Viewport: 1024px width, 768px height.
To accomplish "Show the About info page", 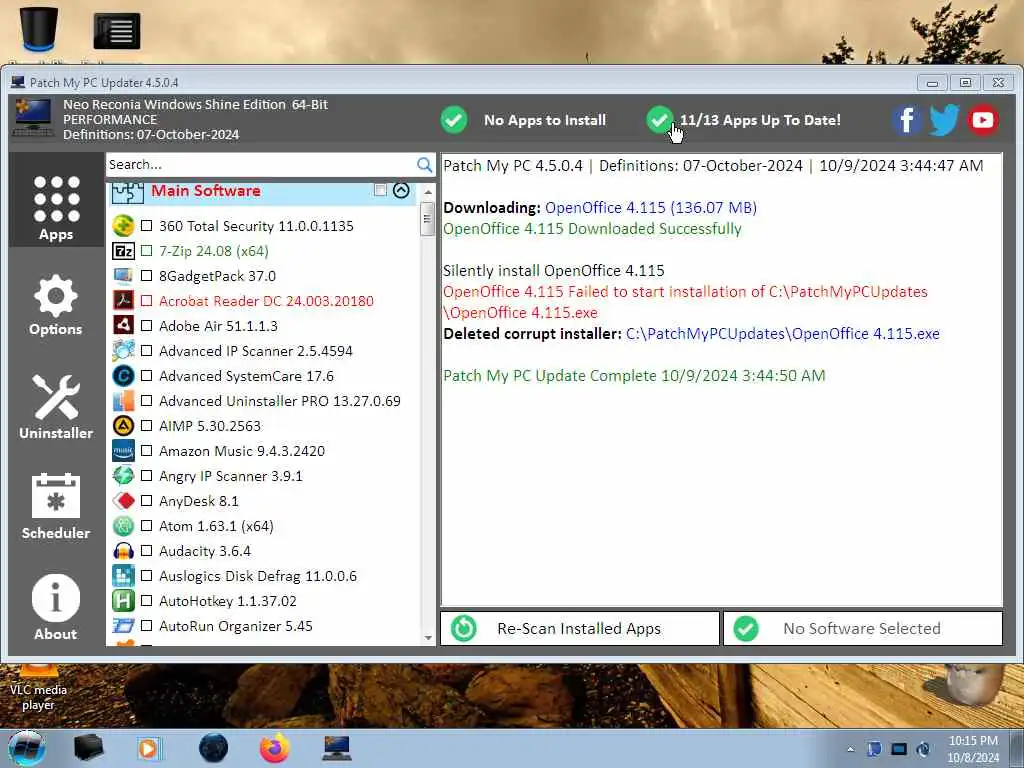I will coord(56,607).
